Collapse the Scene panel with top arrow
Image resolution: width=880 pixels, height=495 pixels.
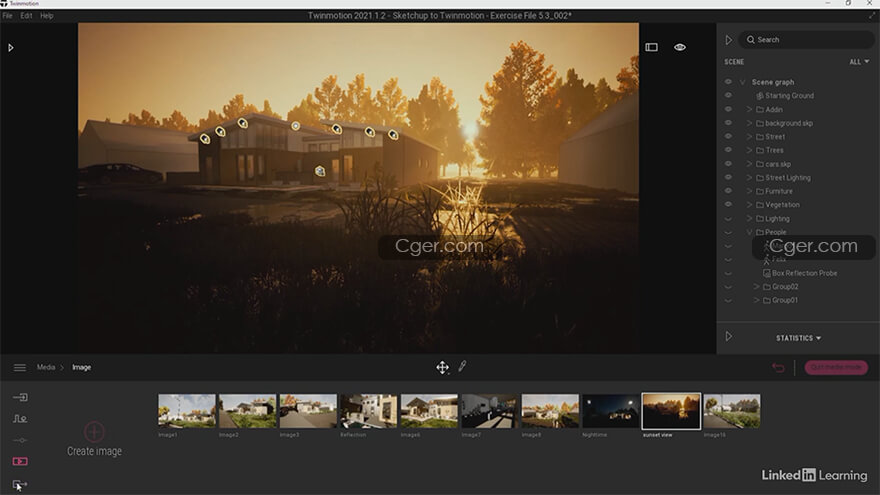(x=728, y=40)
